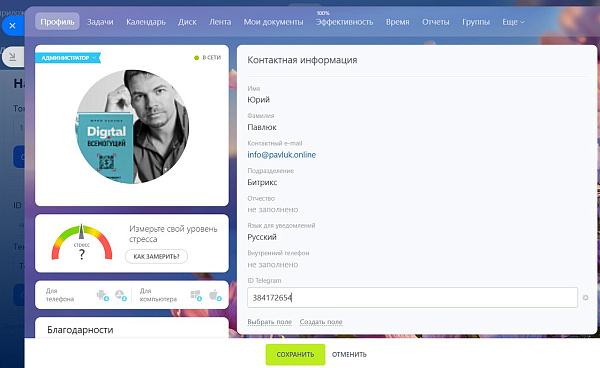600x368 pixels.
Task: Click the collapse arrow icon below the close button
Action: [x=13, y=57]
